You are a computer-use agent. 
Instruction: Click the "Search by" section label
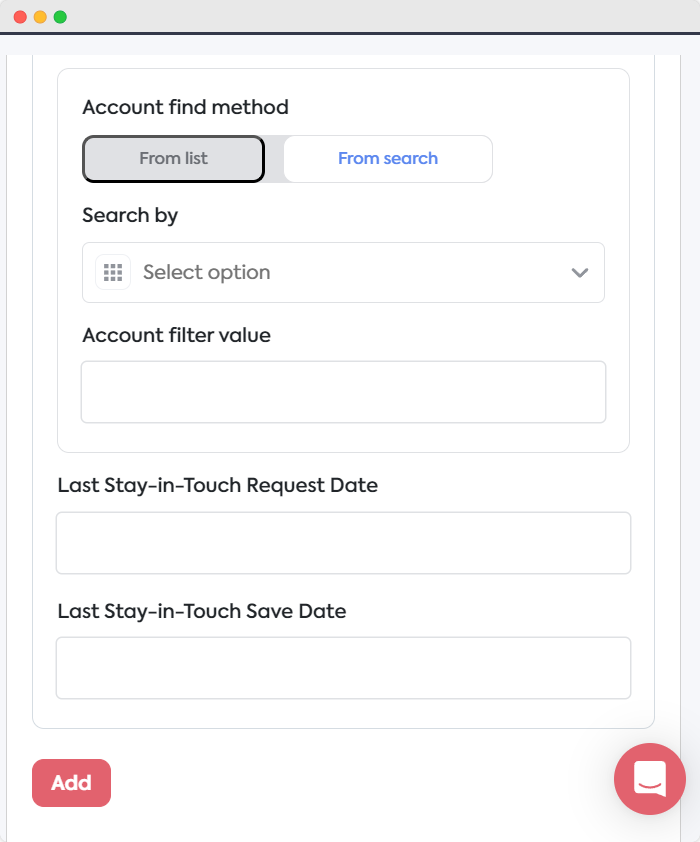(130, 215)
